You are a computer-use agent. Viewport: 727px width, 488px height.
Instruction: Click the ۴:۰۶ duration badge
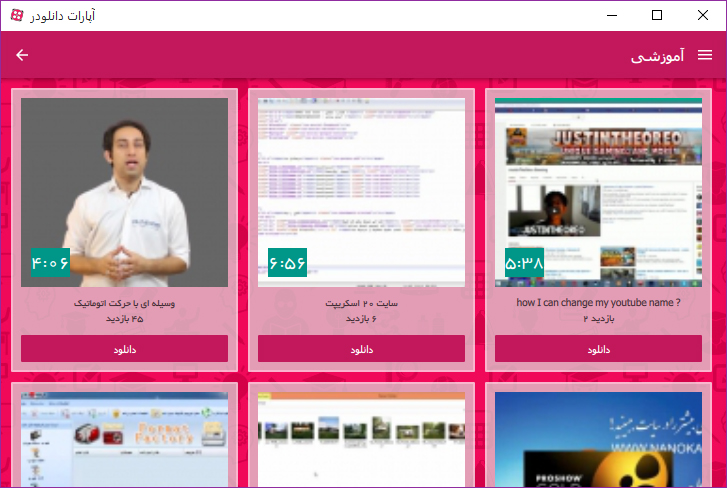[x=51, y=263]
